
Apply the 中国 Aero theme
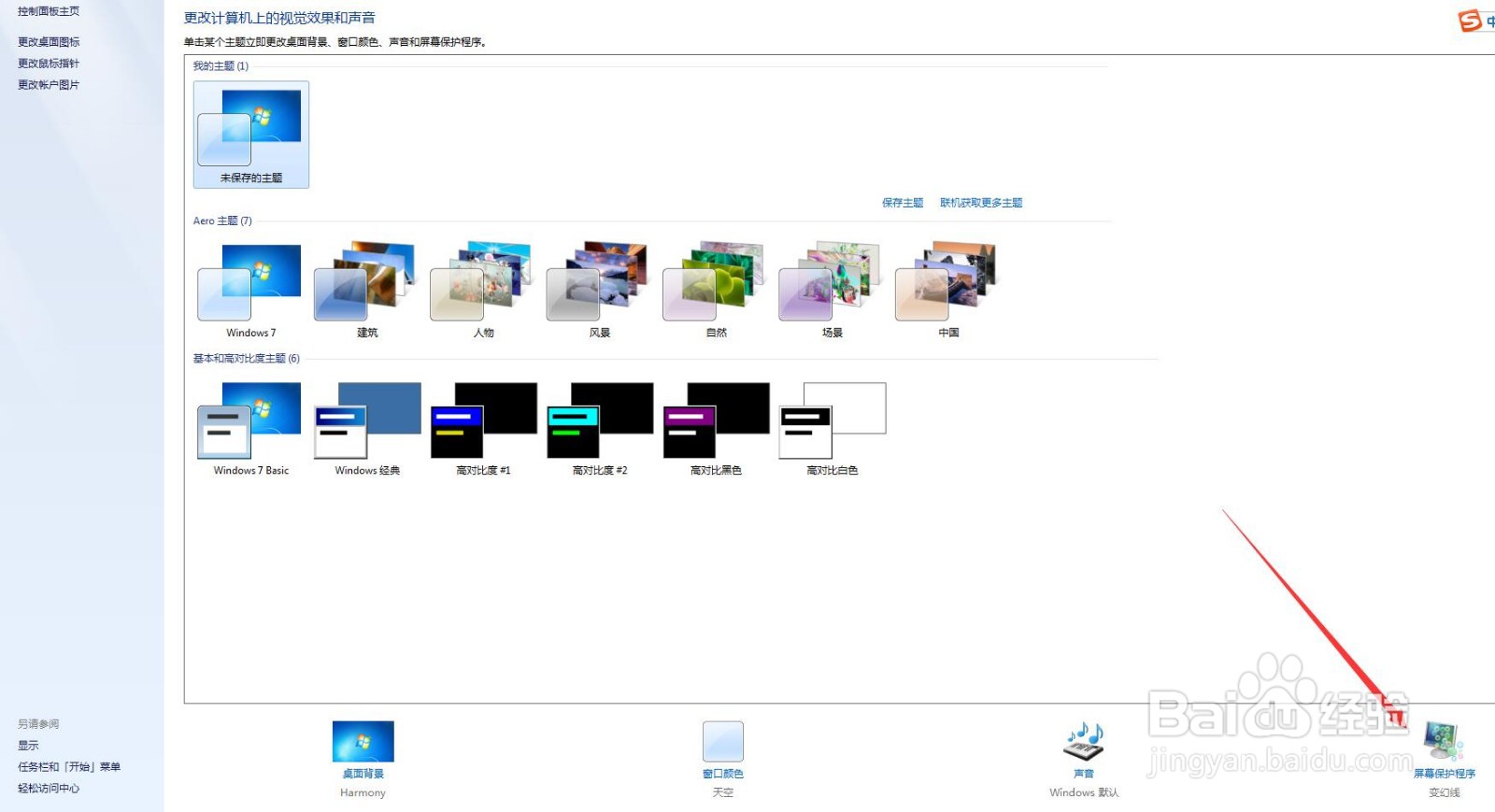coord(948,290)
